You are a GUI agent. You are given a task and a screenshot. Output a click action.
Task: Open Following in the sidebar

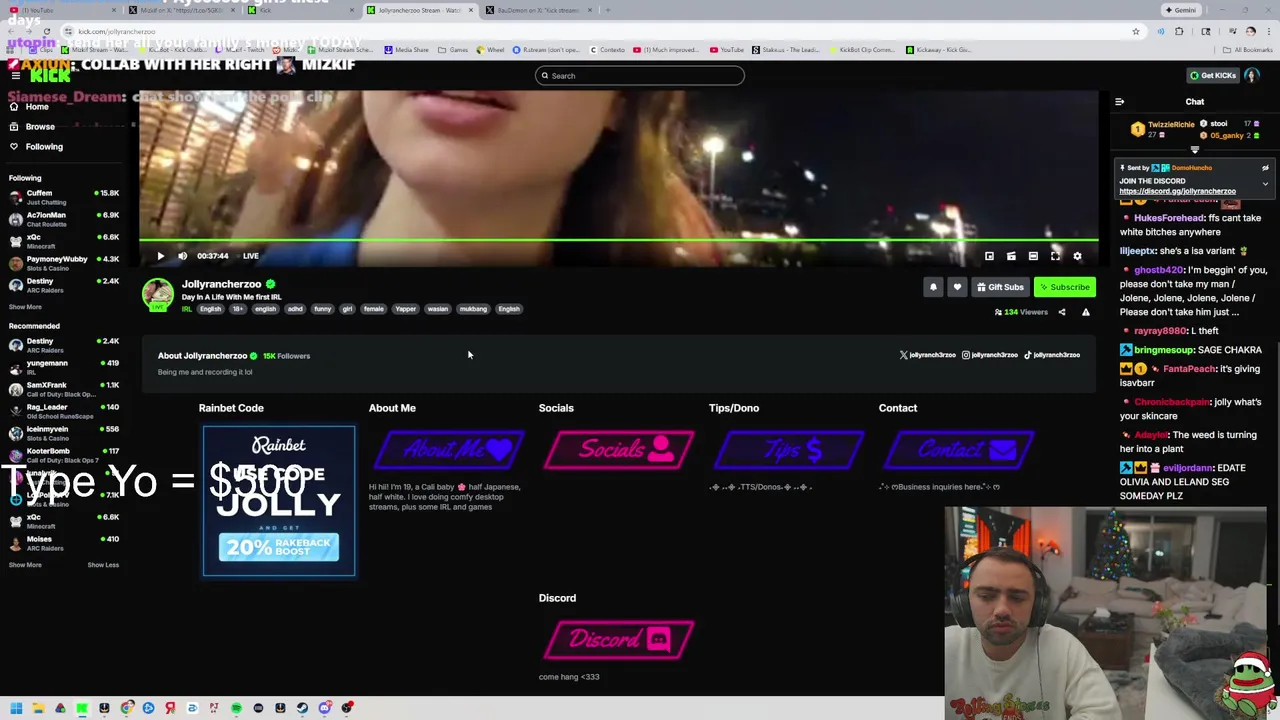[42, 147]
